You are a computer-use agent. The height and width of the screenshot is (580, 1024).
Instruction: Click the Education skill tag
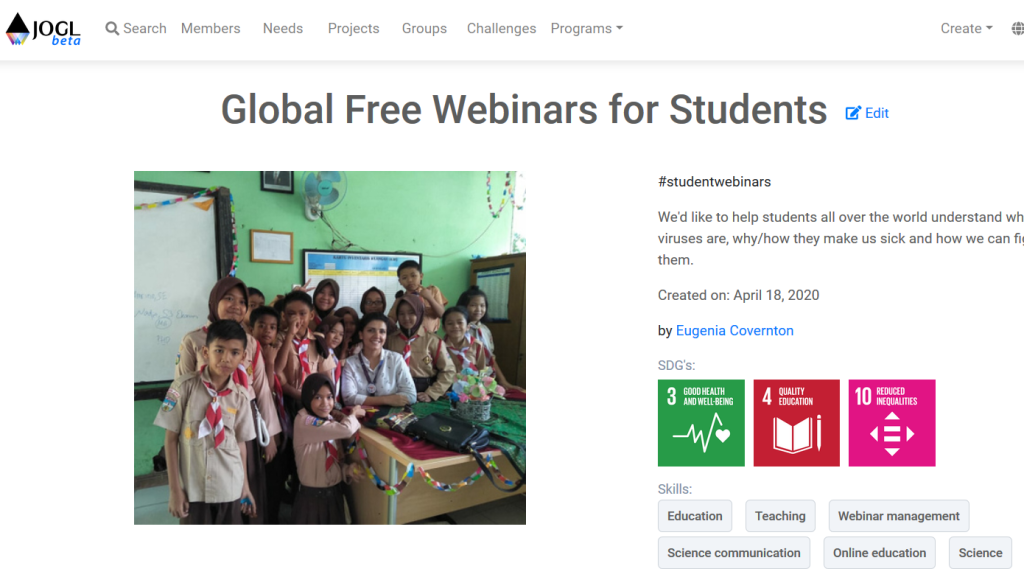tap(695, 516)
